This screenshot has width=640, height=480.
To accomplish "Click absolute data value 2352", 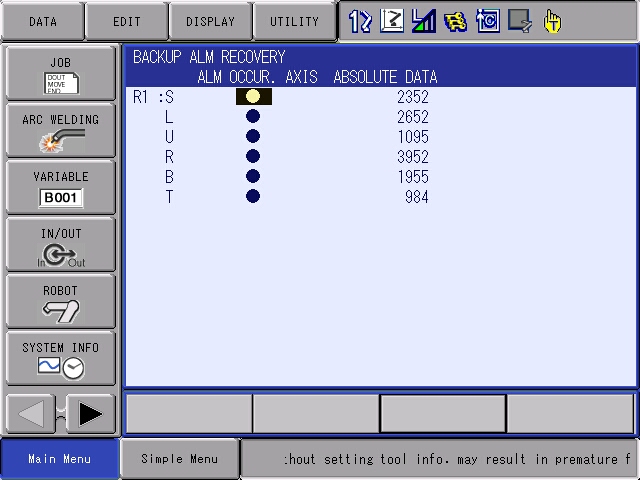I will [413, 97].
